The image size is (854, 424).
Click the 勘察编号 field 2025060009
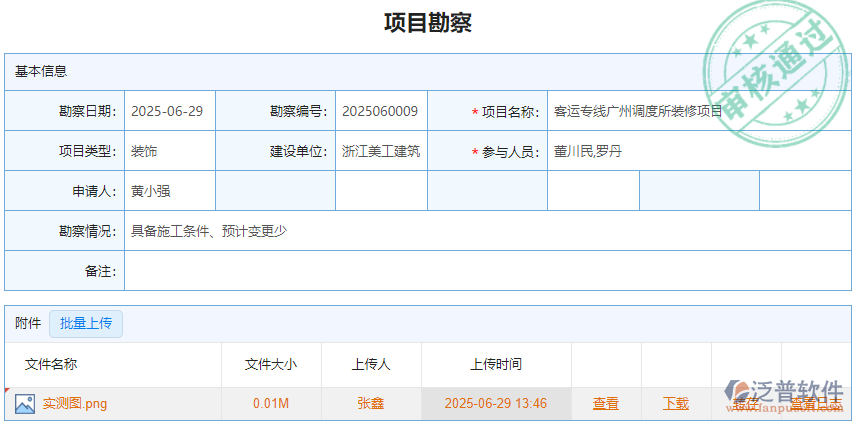pos(380,111)
